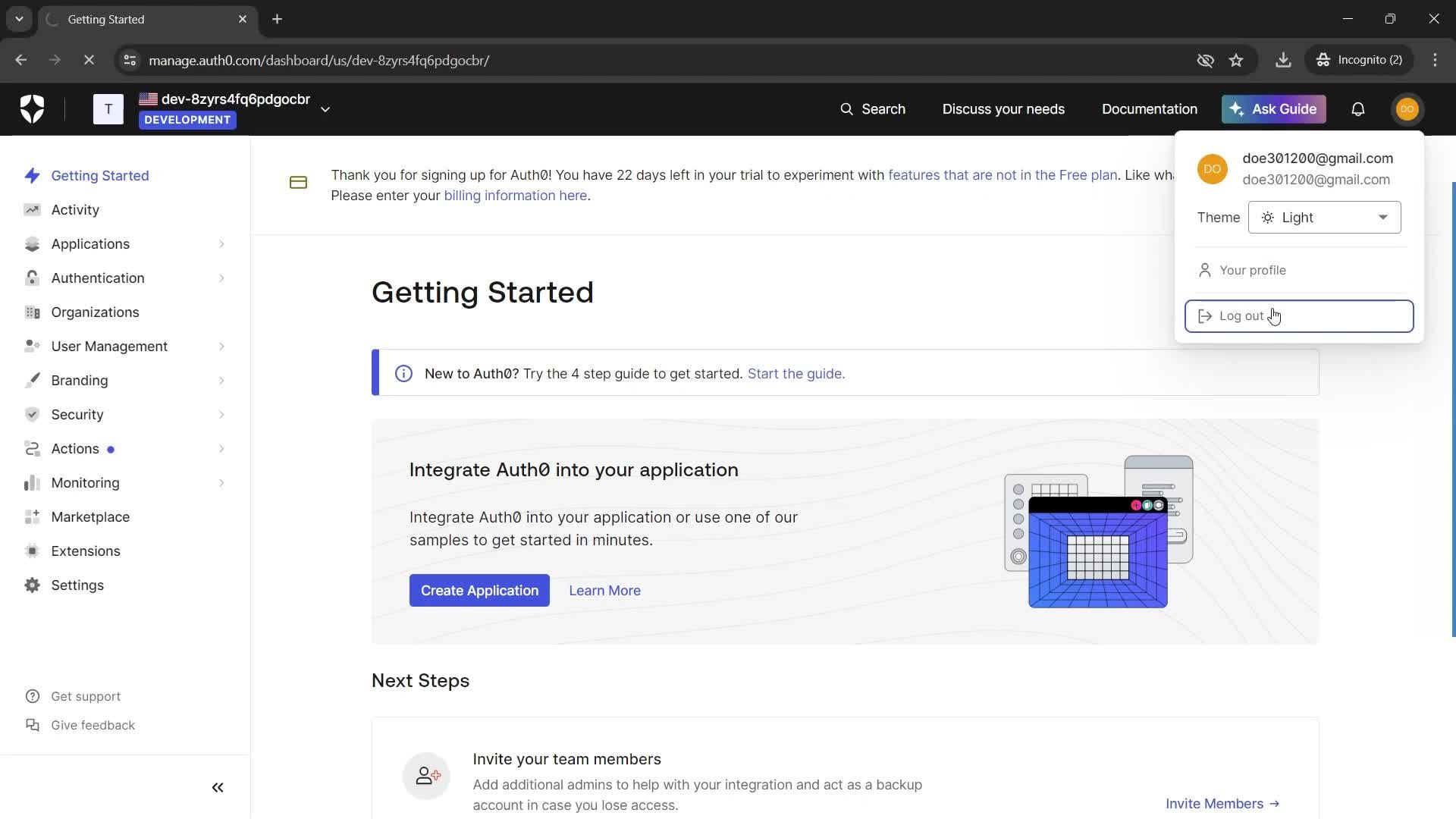Image resolution: width=1456 pixels, height=819 pixels.
Task: Click the tenant T avatar tile
Action: pyautogui.click(x=108, y=109)
